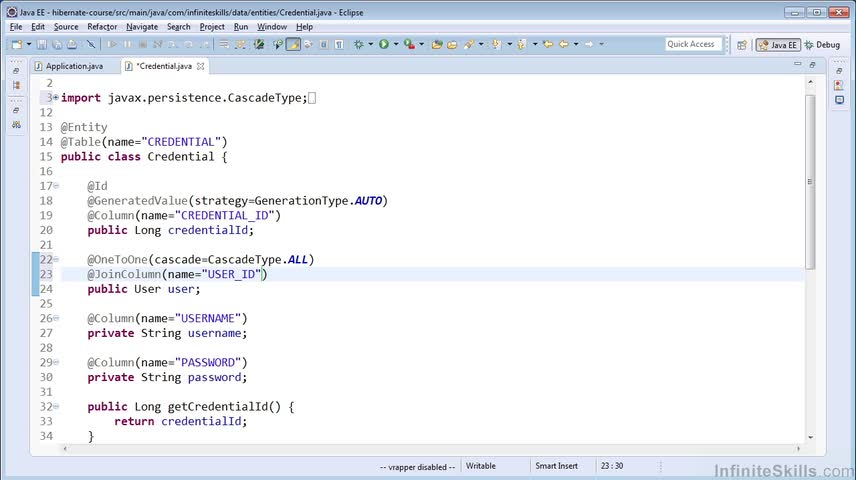The image size is (856, 480).
Task: Click in the Quick Access field
Action: click(693, 44)
